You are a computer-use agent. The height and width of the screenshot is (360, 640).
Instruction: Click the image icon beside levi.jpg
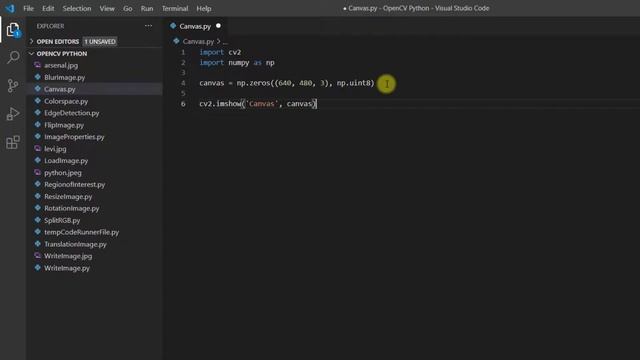click(x=38, y=149)
